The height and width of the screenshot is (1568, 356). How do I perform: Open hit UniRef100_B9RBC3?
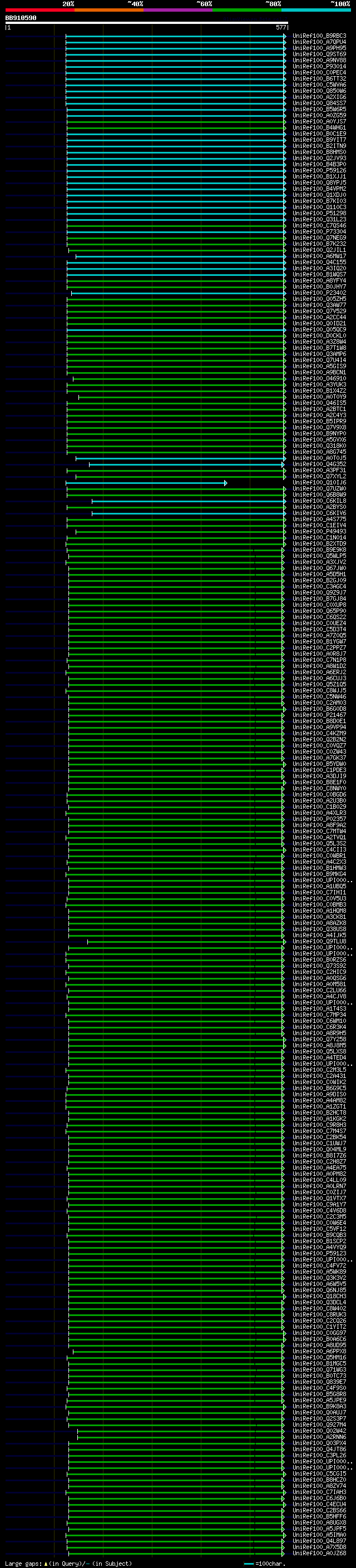point(319,36)
